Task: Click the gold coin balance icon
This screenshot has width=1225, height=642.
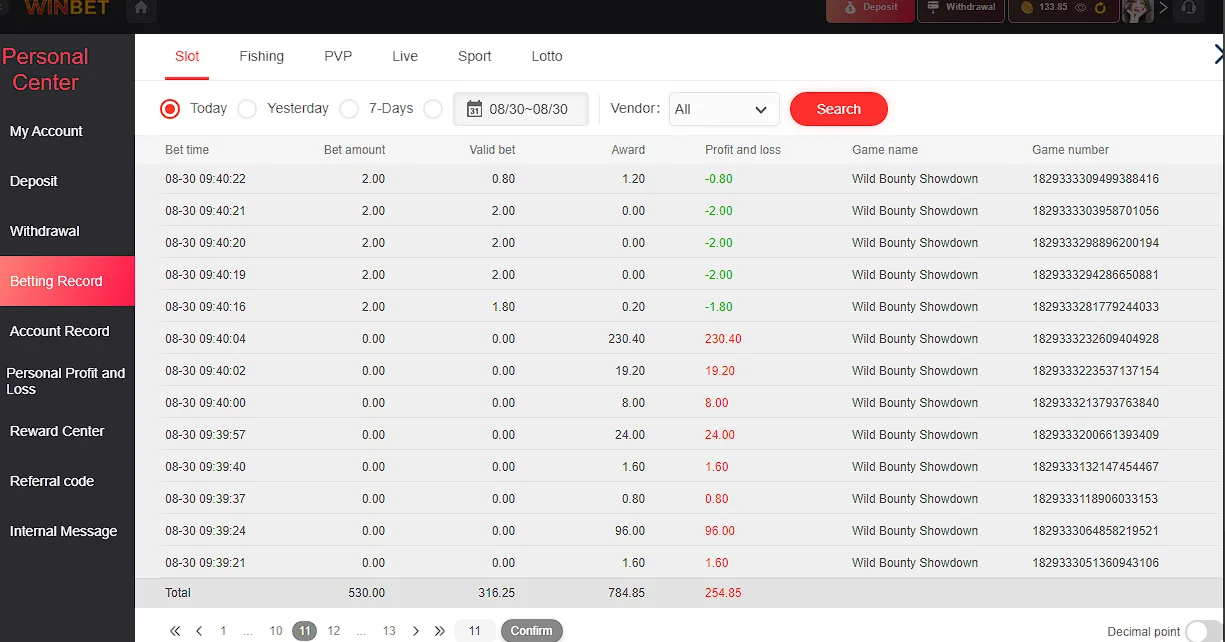Action: [1027, 8]
